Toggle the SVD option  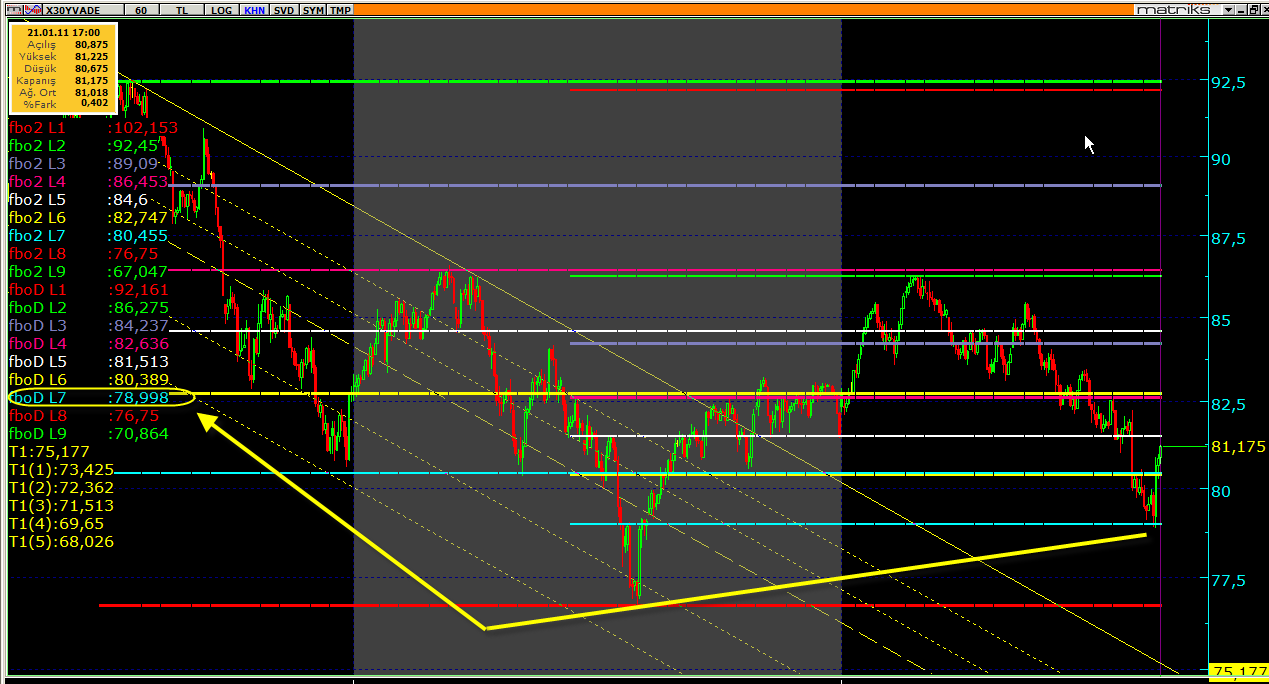click(x=284, y=9)
